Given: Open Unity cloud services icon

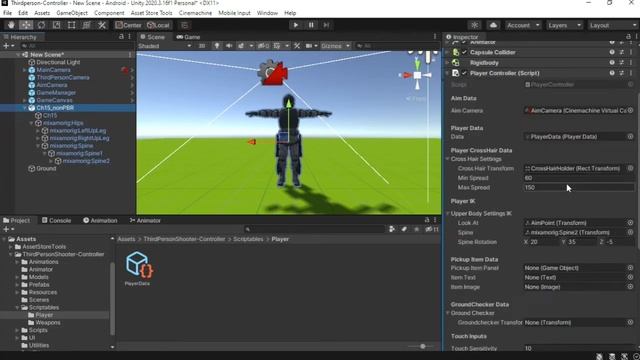Looking at the screenshot, I should [493, 25].
